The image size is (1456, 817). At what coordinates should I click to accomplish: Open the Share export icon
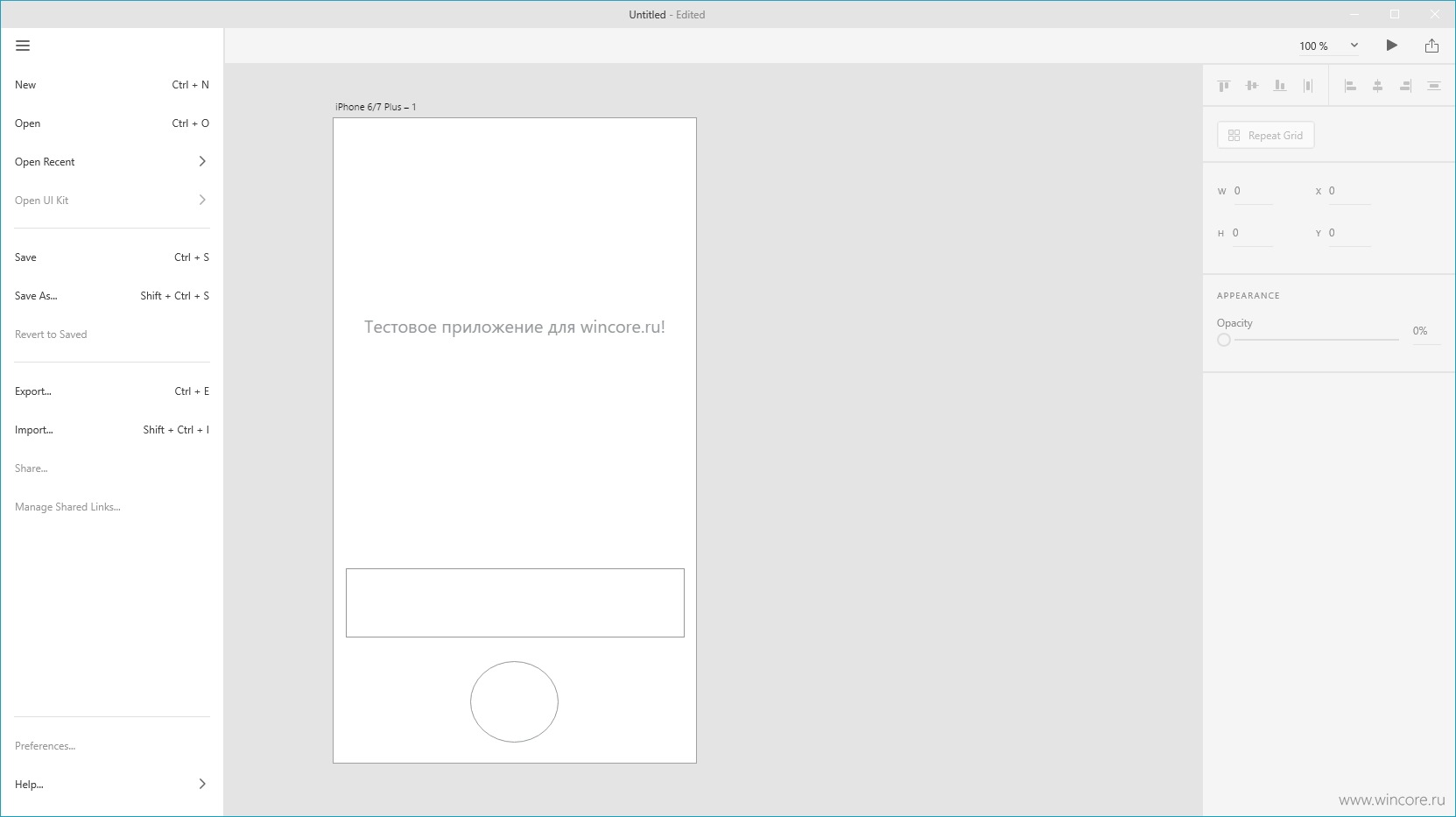[x=1432, y=46]
